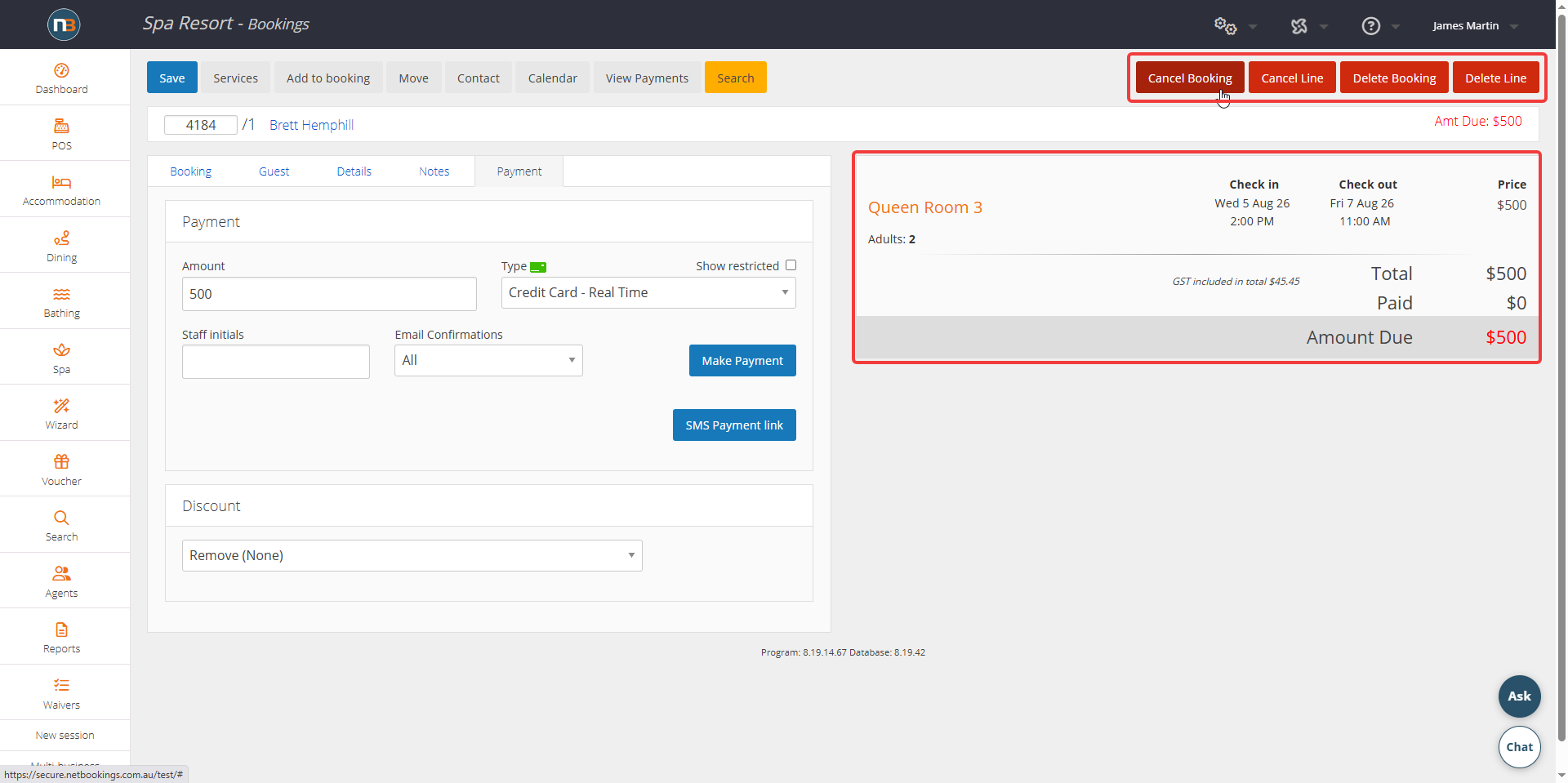The width and height of the screenshot is (1568, 783).
Task: Click the green card icon beside Type
Action: [538, 267]
